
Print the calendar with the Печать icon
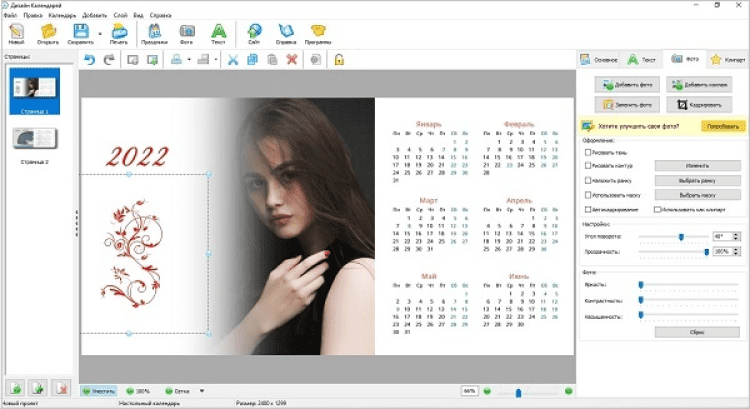click(x=119, y=32)
